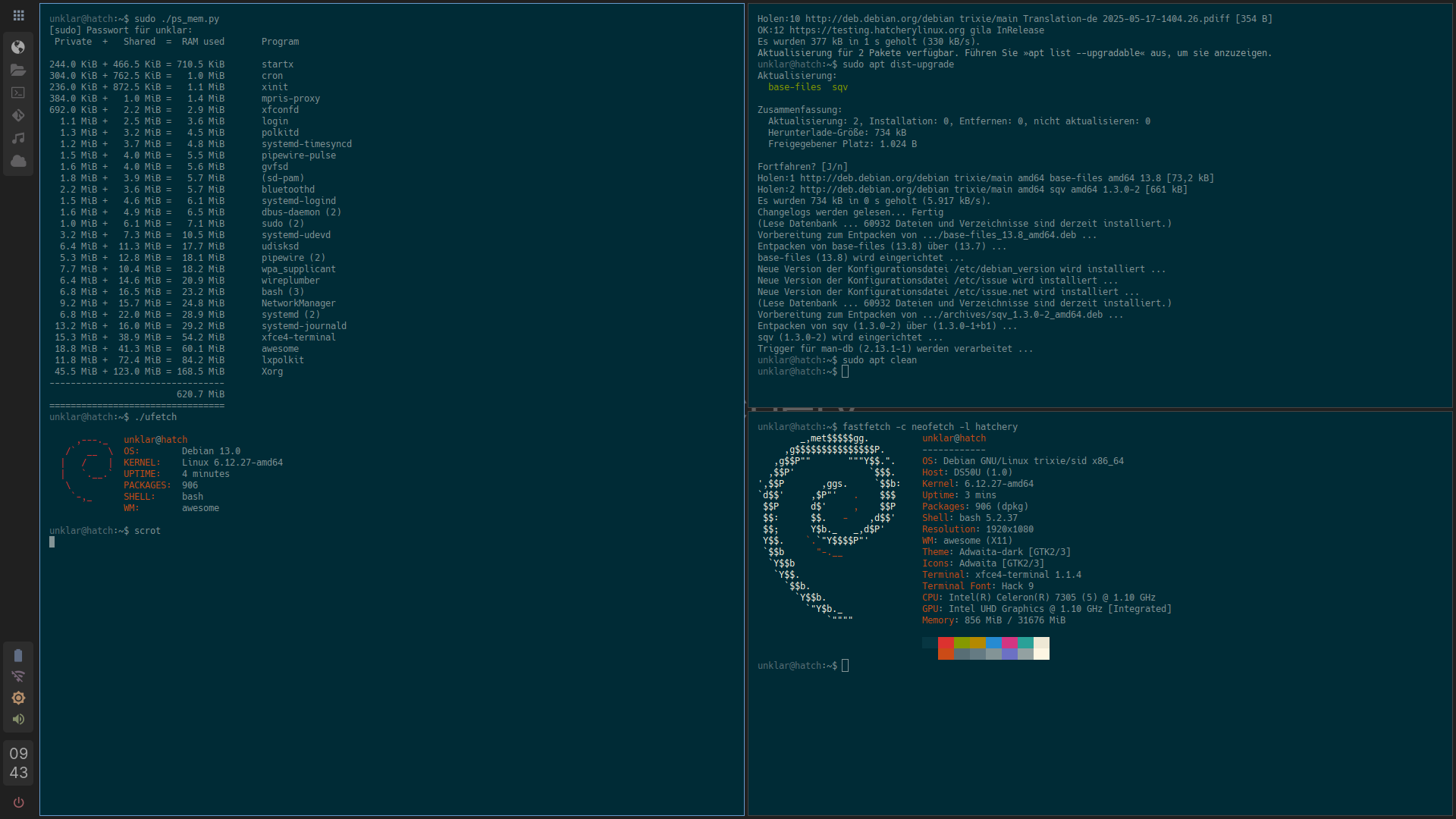Click the 'NetworkManager' program row
The image size is (1456, 819).
click(x=193, y=303)
